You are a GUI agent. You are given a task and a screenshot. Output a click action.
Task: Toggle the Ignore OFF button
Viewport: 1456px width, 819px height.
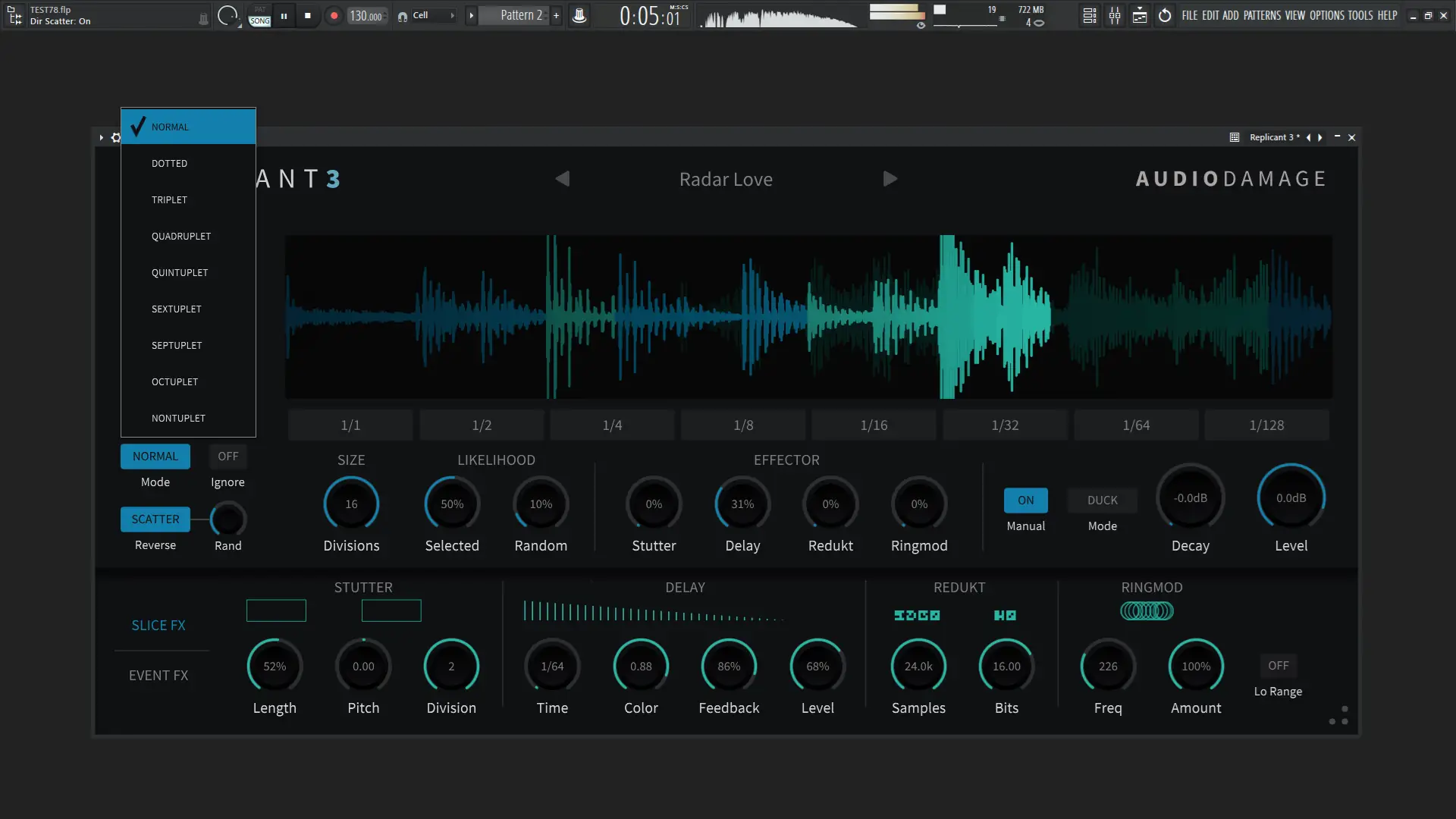(227, 457)
